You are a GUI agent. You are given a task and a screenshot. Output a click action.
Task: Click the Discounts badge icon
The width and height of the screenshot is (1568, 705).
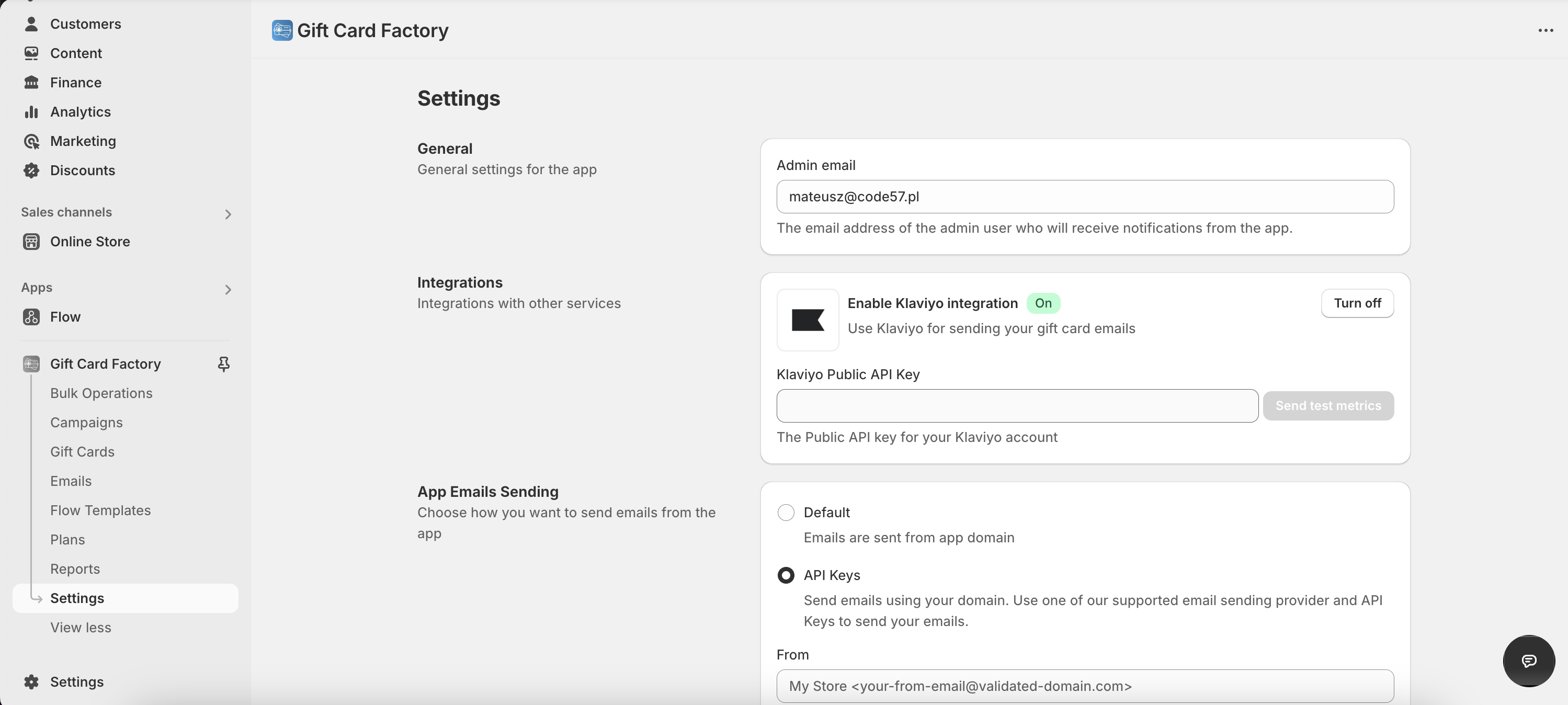[31, 170]
